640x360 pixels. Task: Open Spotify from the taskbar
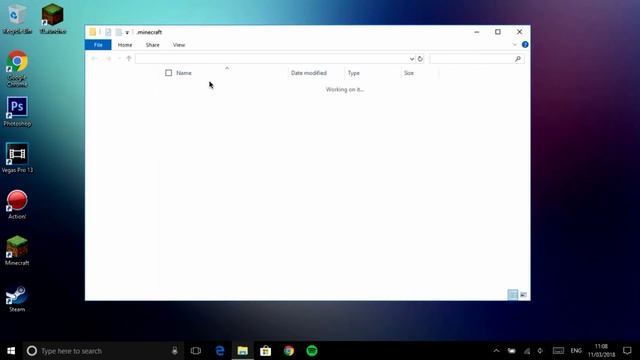tap(312, 351)
